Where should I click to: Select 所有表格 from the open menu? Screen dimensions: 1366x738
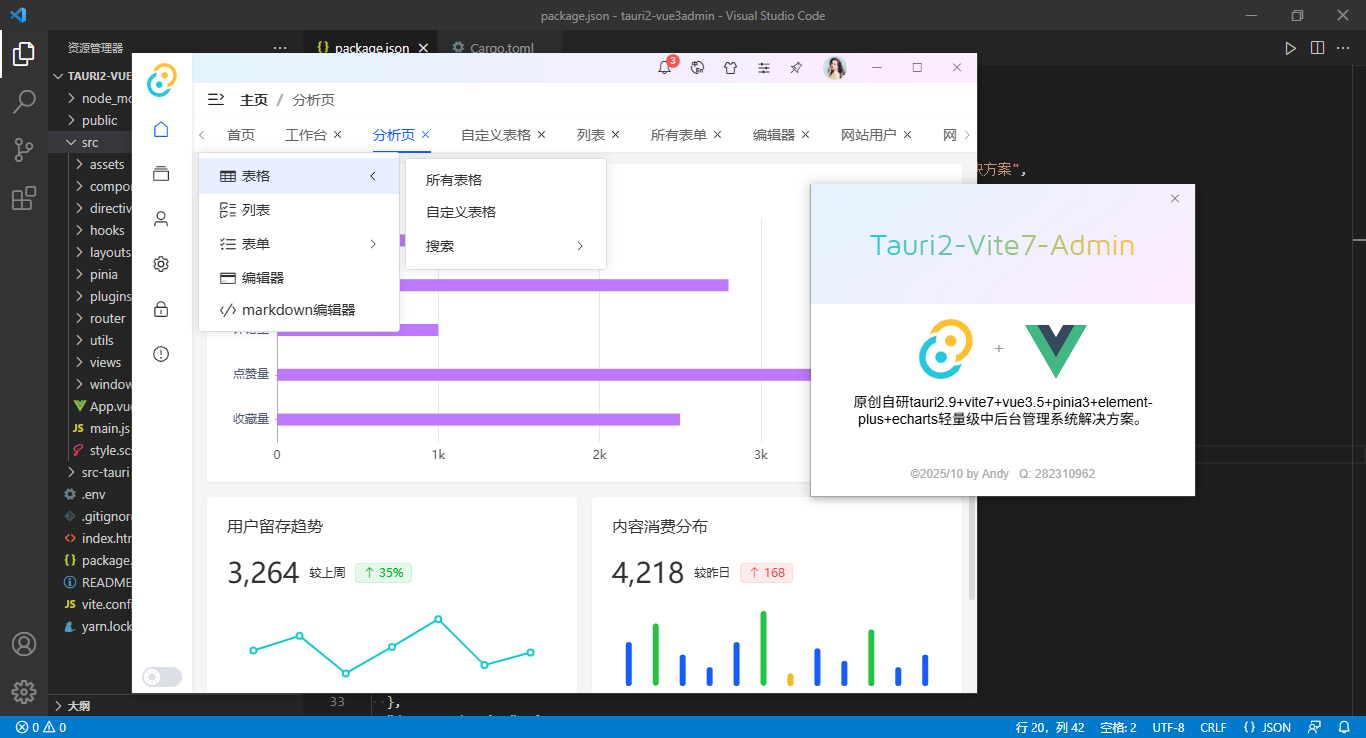(x=455, y=179)
